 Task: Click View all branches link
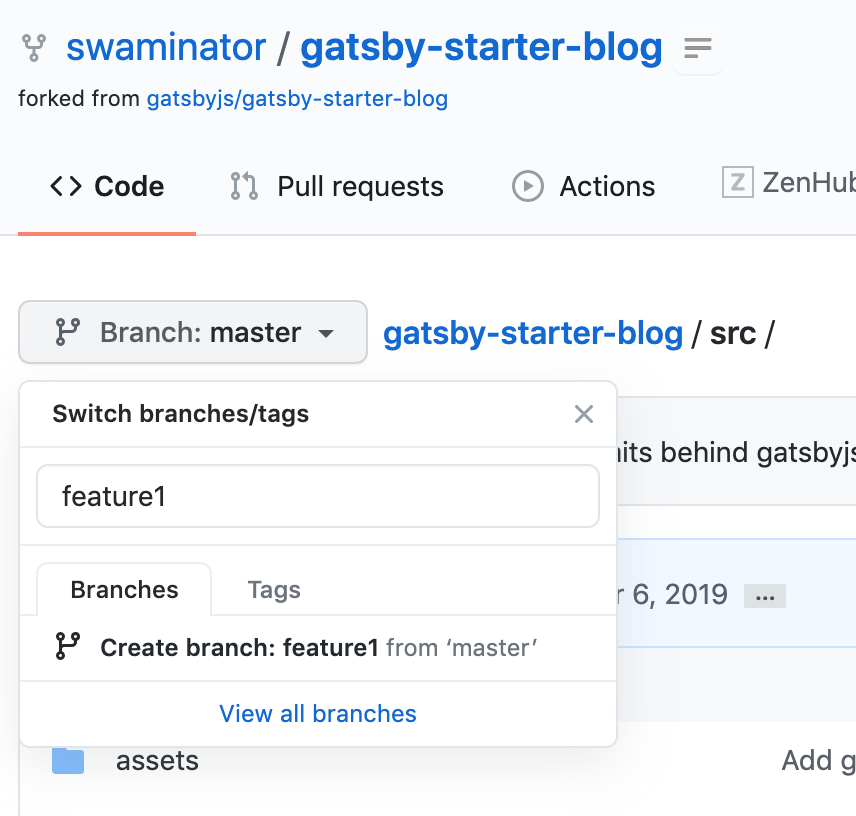[x=318, y=714]
